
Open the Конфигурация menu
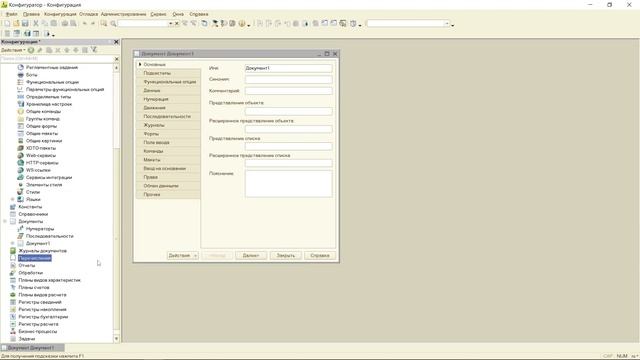click(60, 14)
